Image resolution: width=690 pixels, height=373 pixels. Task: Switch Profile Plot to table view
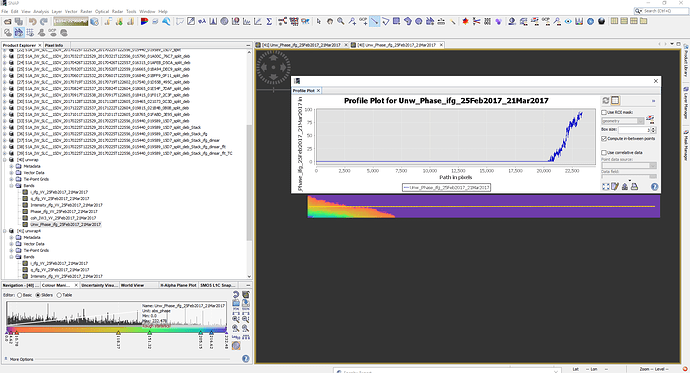pos(615,101)
